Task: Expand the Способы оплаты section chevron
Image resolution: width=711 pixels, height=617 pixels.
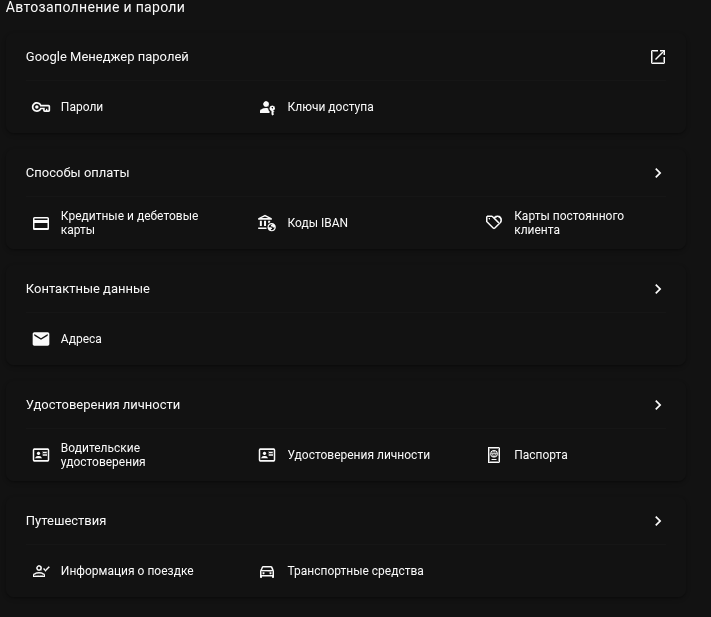Action: tap(658, 173)
